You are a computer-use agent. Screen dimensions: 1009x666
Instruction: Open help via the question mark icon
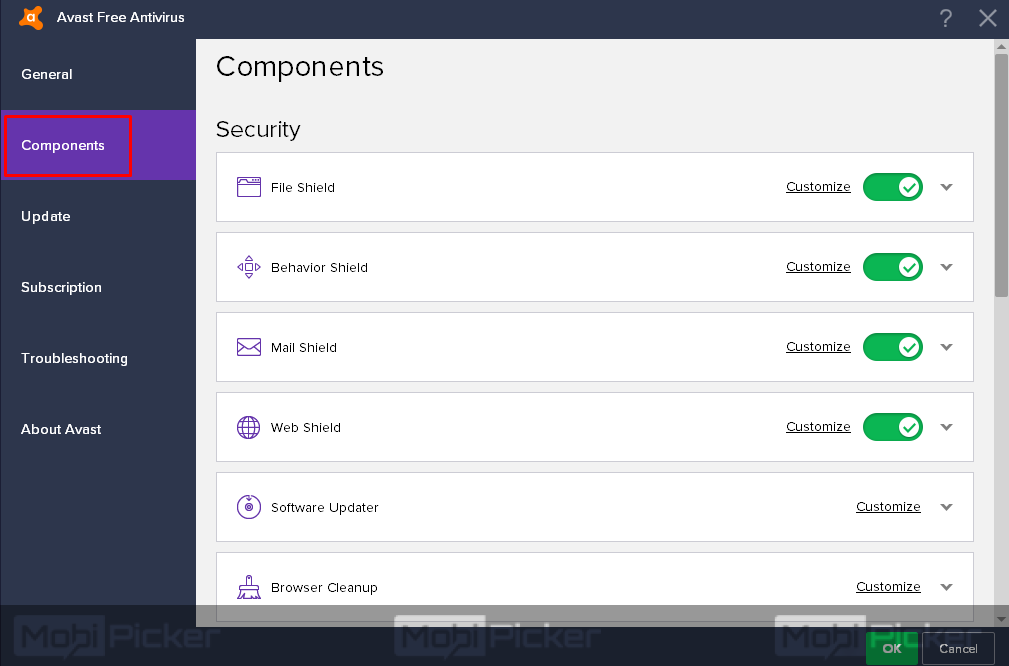click(945, 18)
